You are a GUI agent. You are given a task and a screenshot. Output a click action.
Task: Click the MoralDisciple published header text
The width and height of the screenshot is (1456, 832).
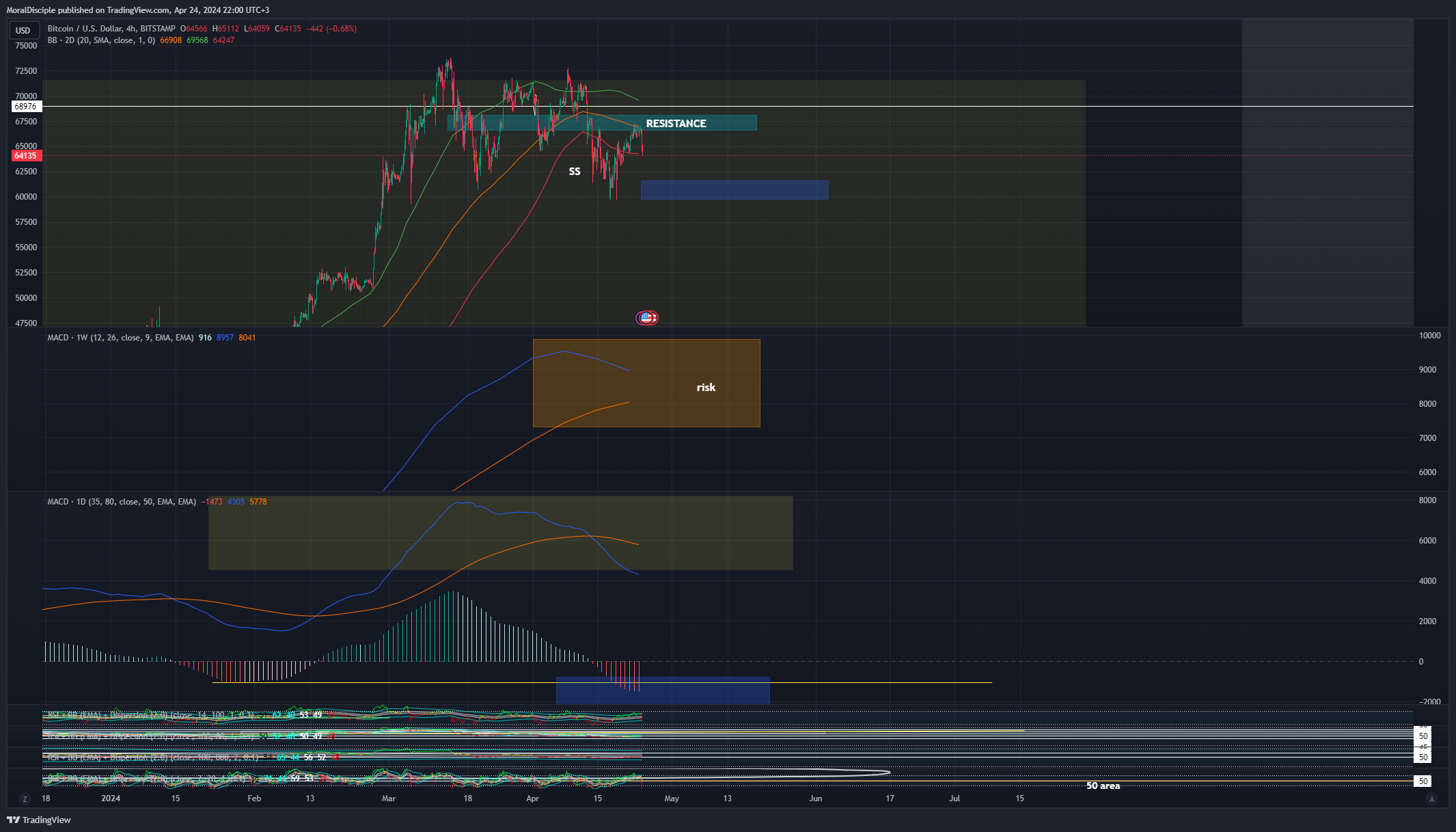click(x=138, y=10)
